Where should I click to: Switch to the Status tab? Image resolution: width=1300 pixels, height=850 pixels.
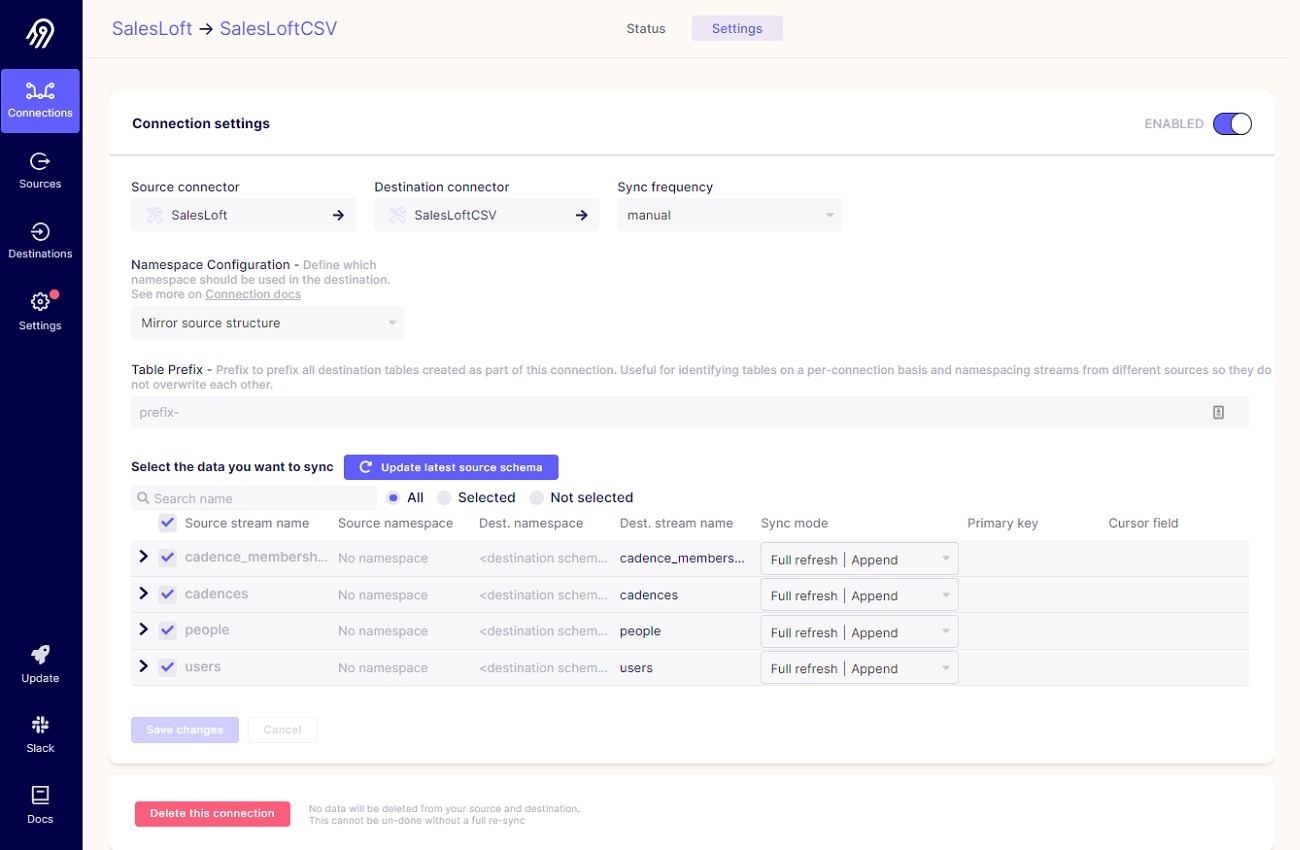646,29
